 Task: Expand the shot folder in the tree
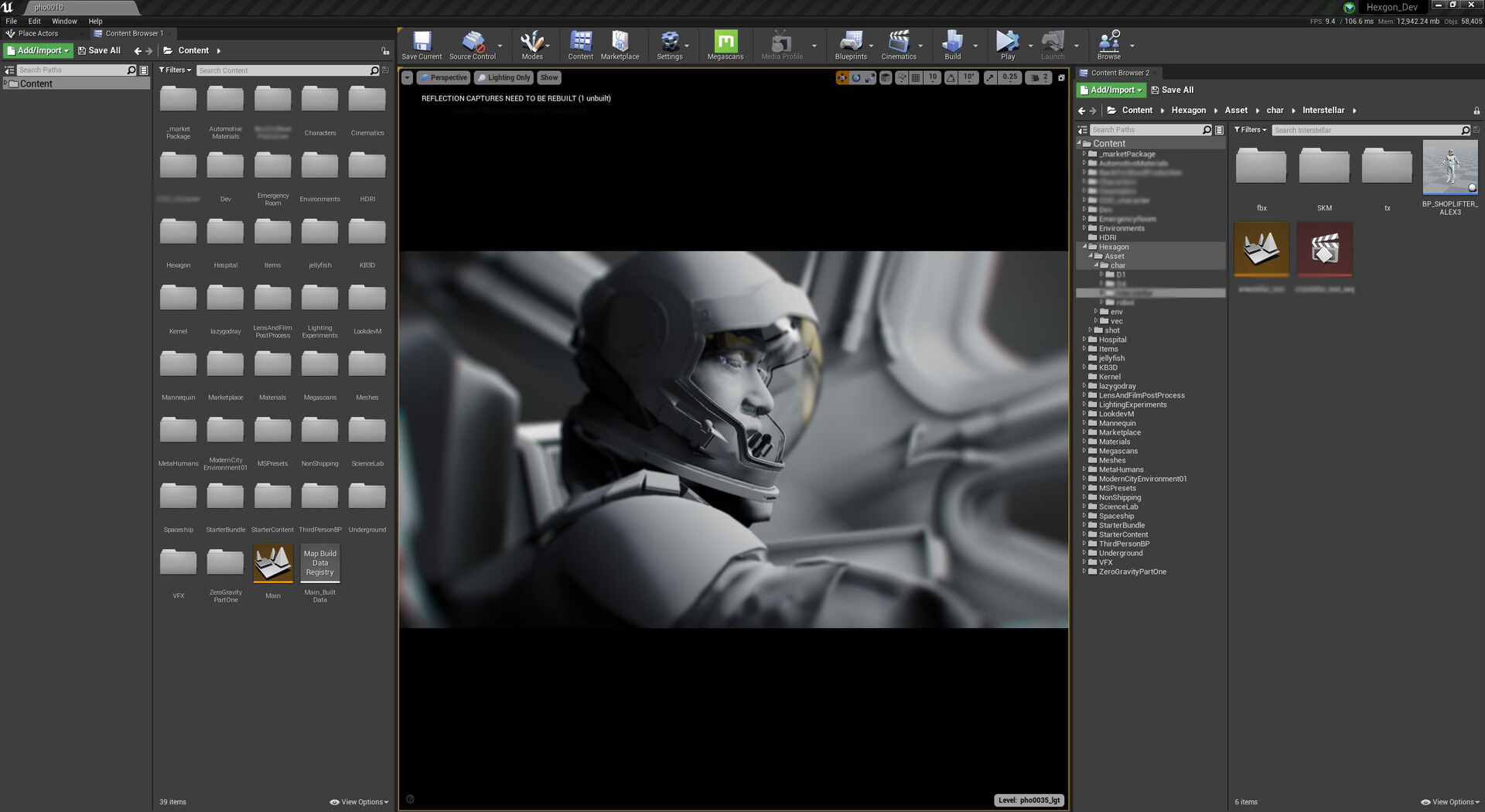pyautogui.click(x=1090, y=330)
